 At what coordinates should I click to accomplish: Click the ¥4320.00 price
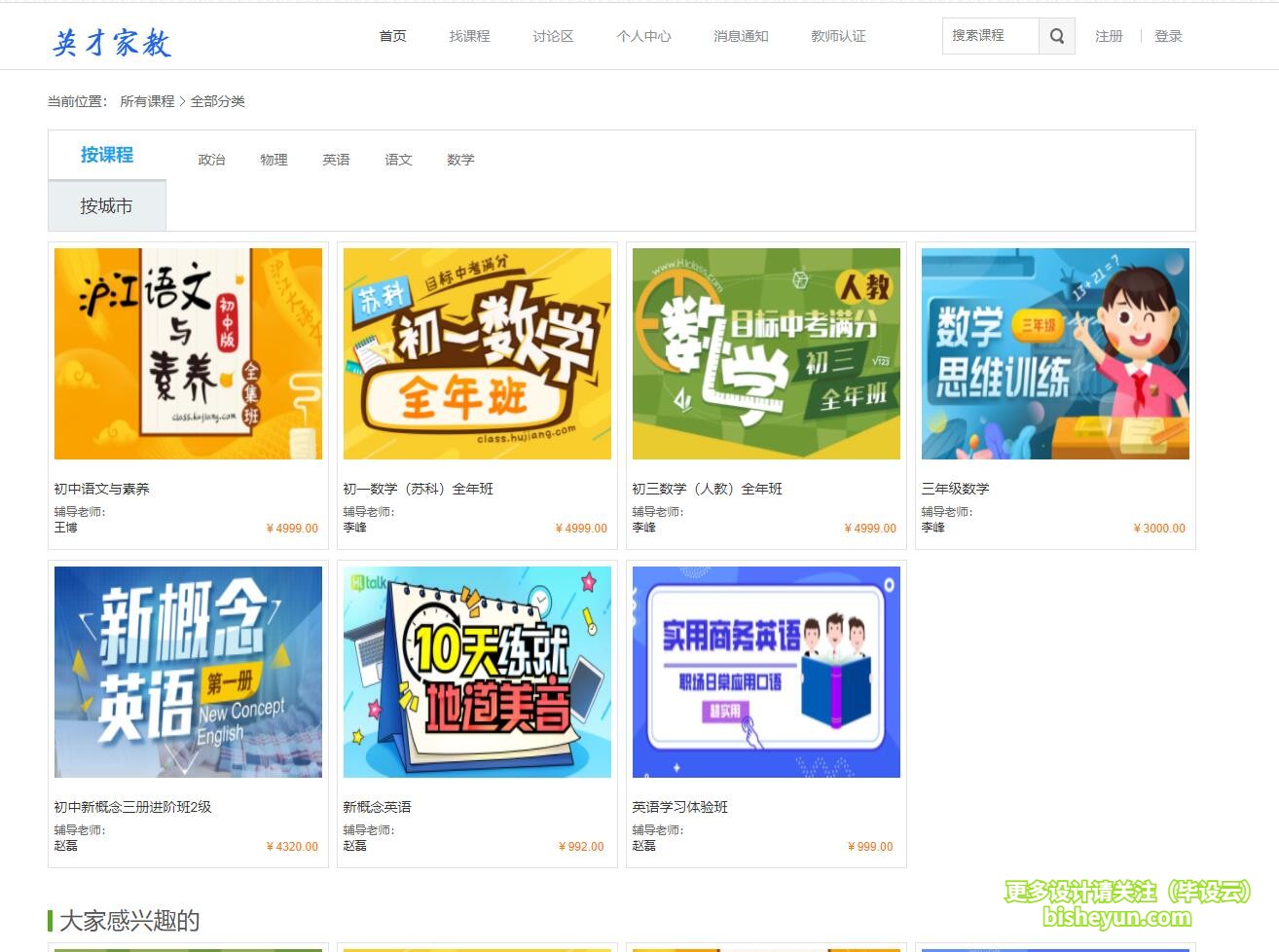coord(292,847)
